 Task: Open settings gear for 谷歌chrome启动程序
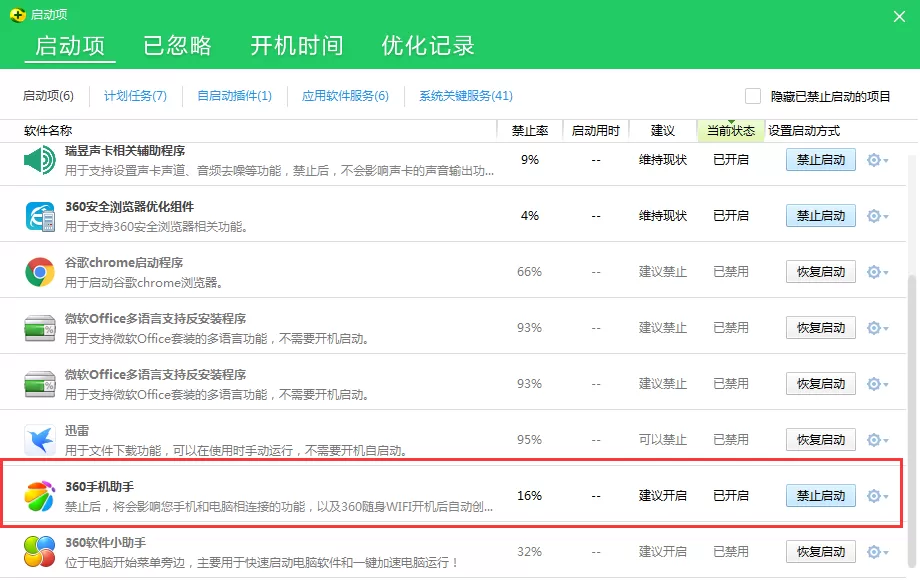[x=877, y=272]
